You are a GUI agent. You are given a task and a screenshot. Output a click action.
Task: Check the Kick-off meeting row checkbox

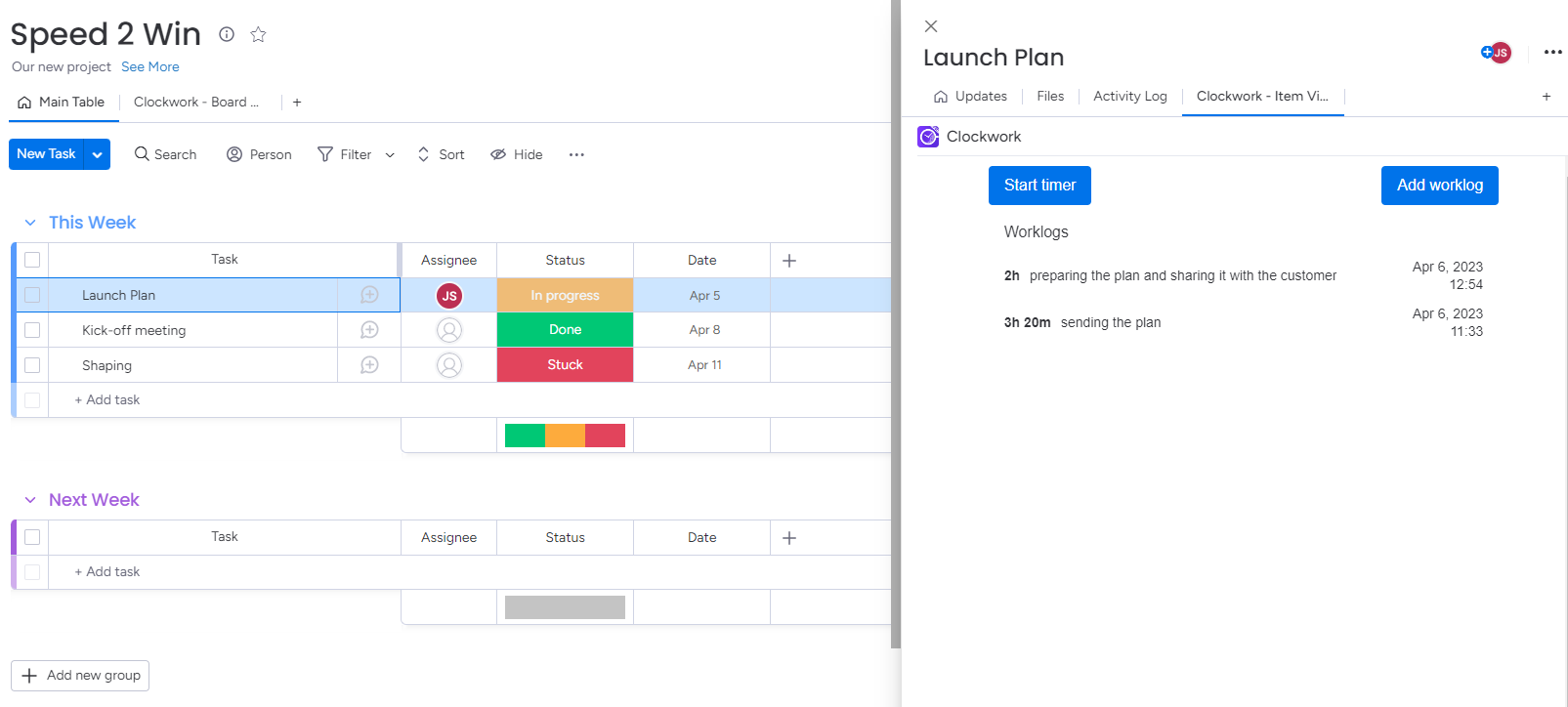32,330
